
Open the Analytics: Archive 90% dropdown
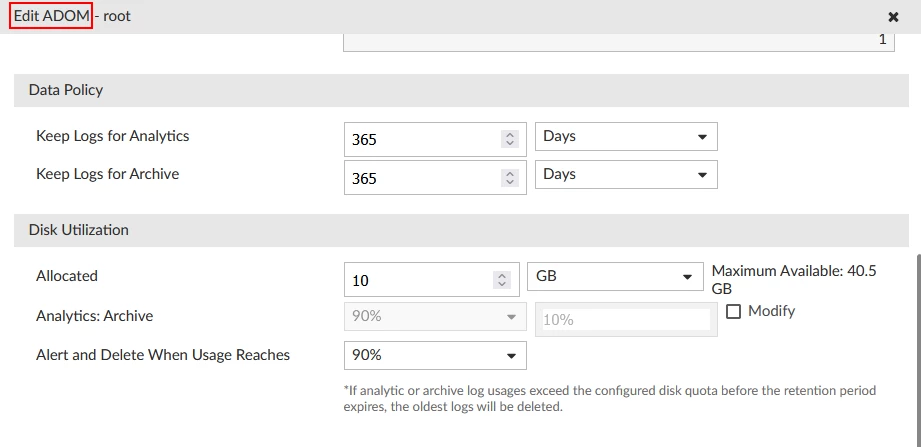click(435, 317)
